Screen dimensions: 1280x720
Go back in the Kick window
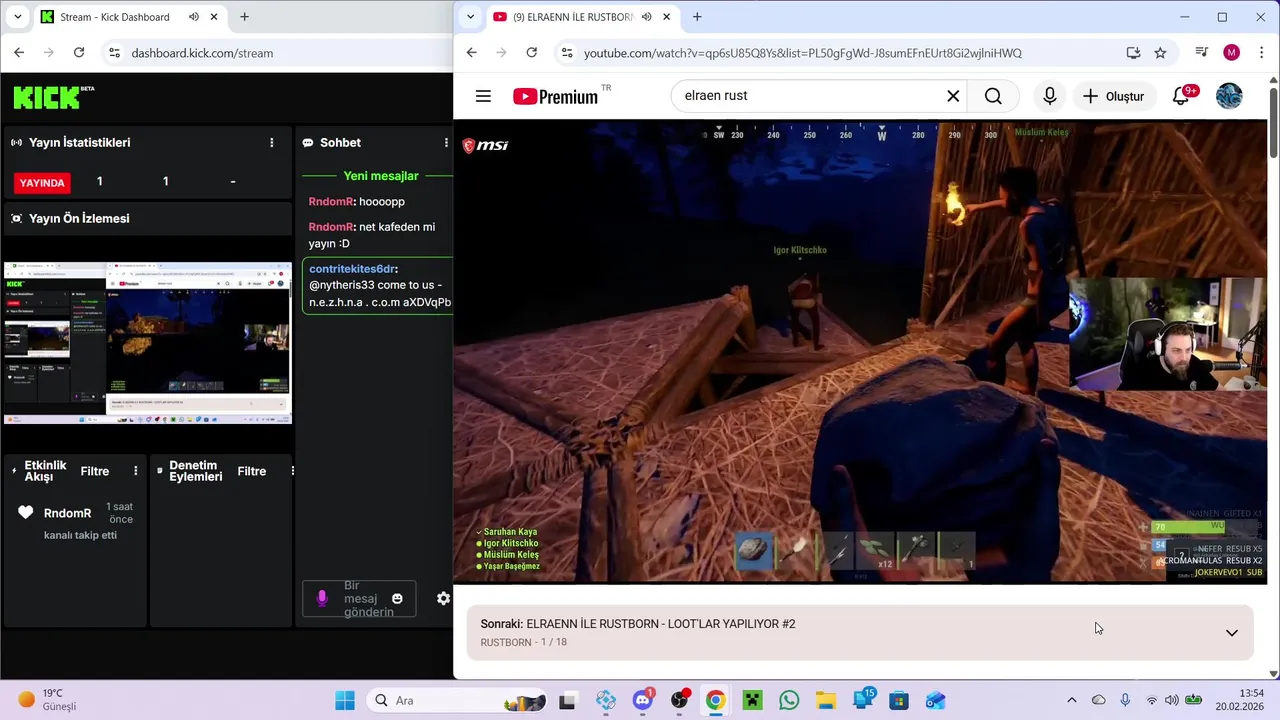coord(19,53)
